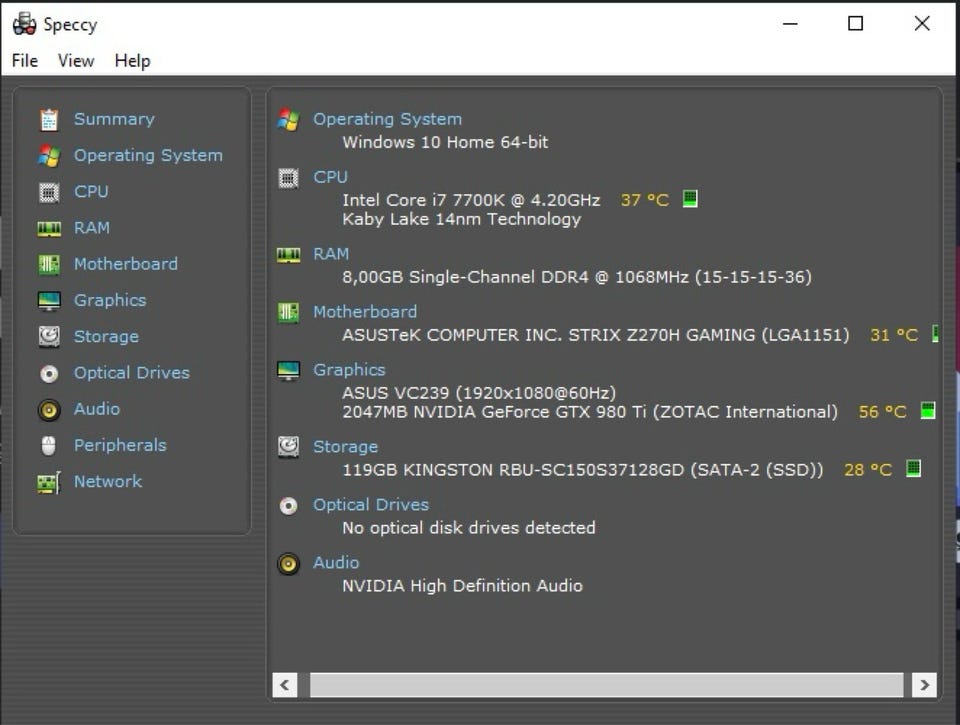960x725 pixels.
Task: Open the Motherboard heading in main panel
Action: pyautogui.click(x=364, y=312)
